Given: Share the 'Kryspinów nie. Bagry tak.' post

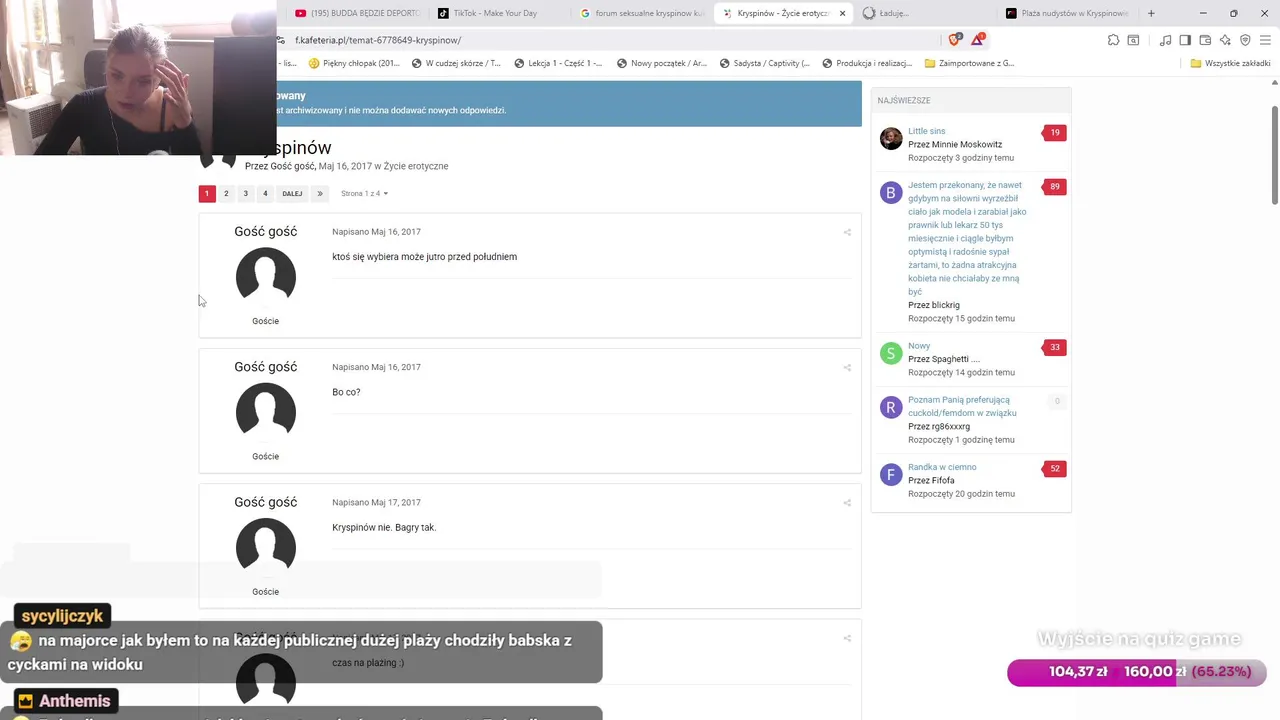Looking at the screenshot, I should coord(847,502).
